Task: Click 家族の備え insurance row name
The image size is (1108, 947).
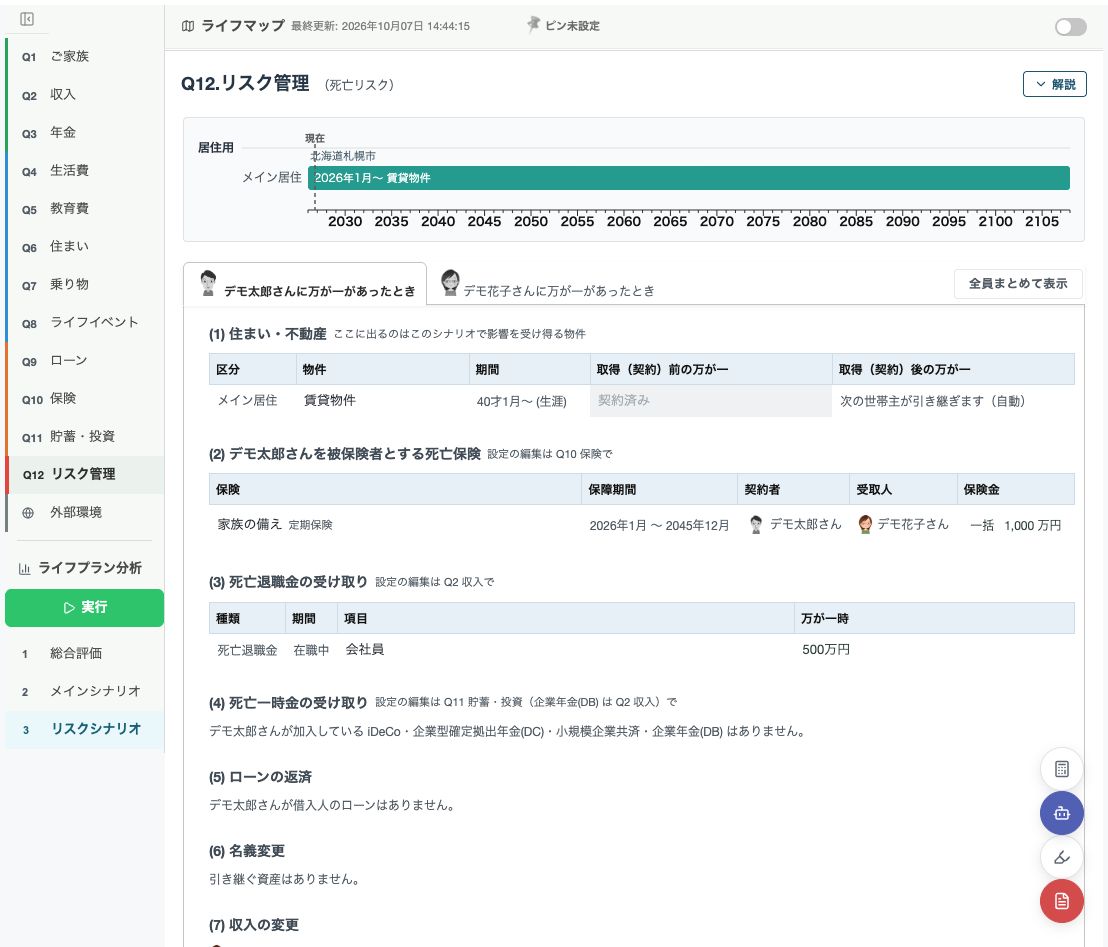Action: click(249, 524)
